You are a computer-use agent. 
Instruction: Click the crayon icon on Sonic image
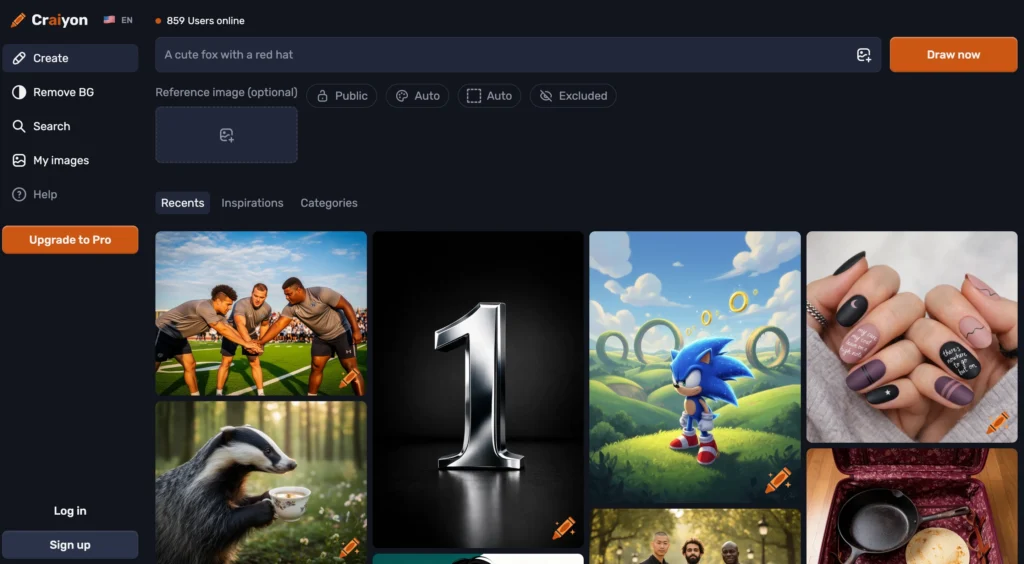point(778,481)
